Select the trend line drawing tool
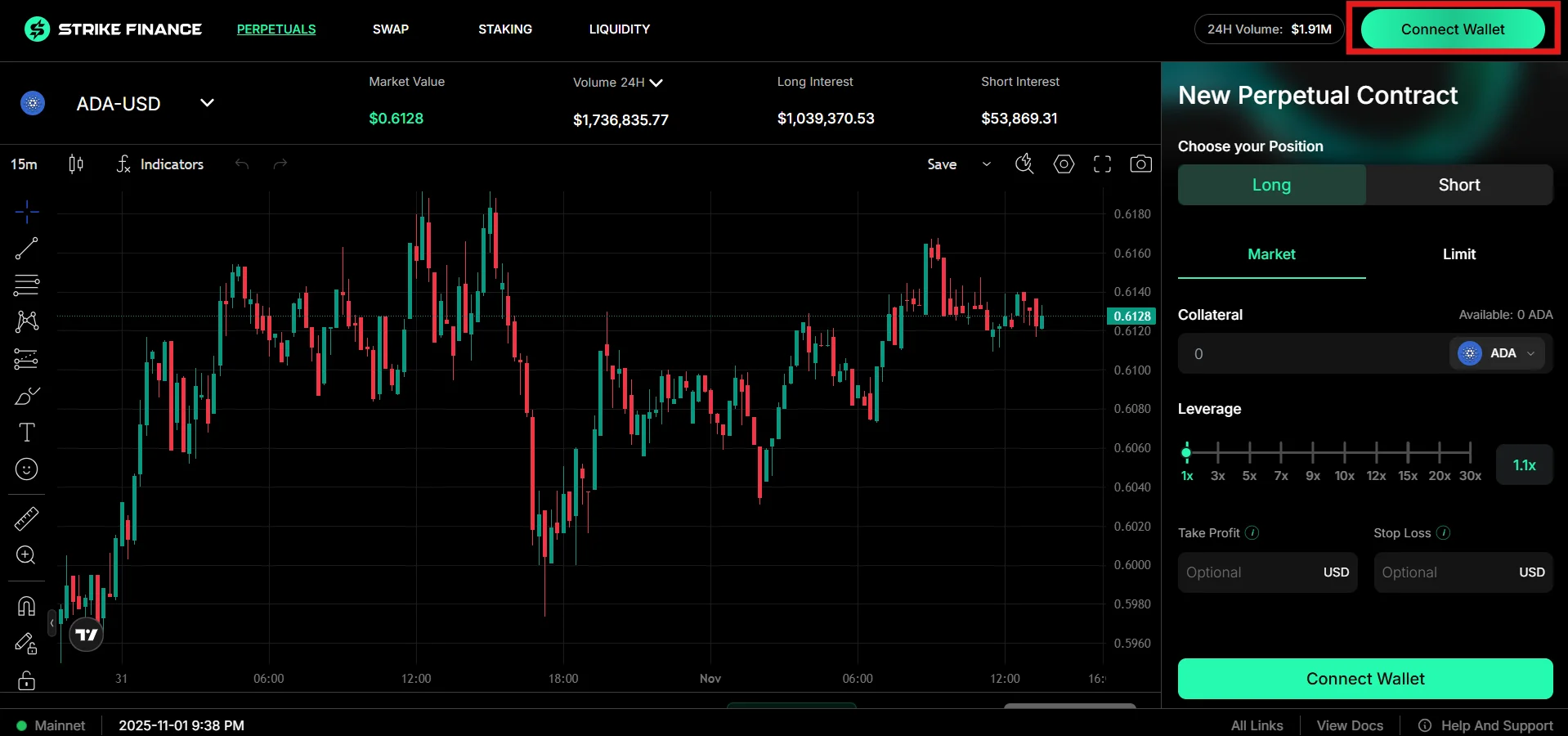Image resolution: width=1568 pixels, height=736 pixels. (26, 249)
